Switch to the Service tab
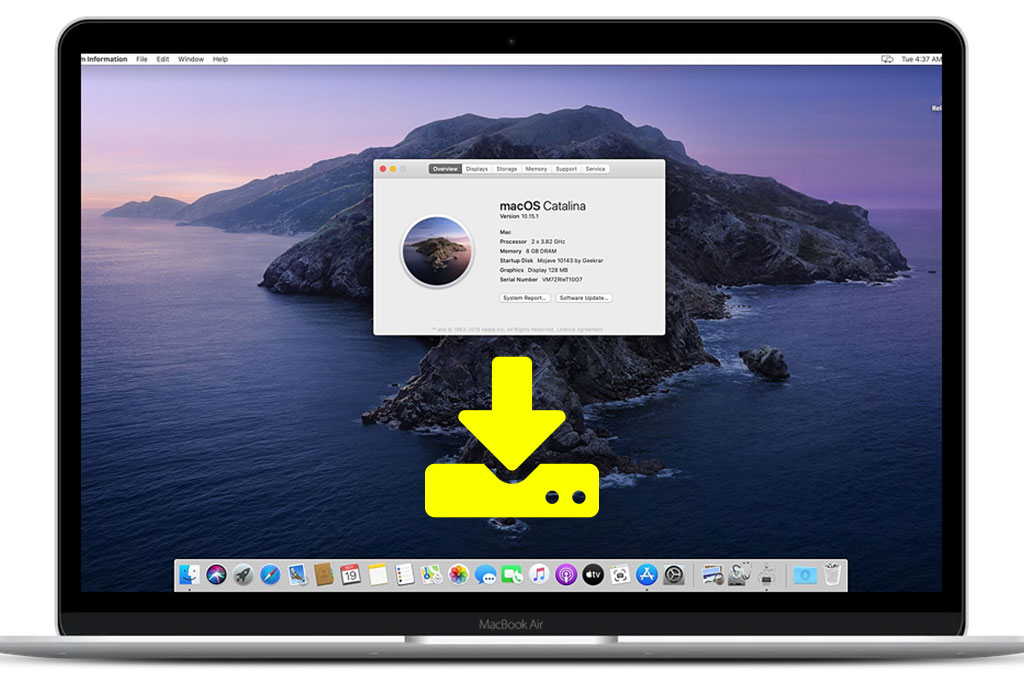 [x=595, y=168]
